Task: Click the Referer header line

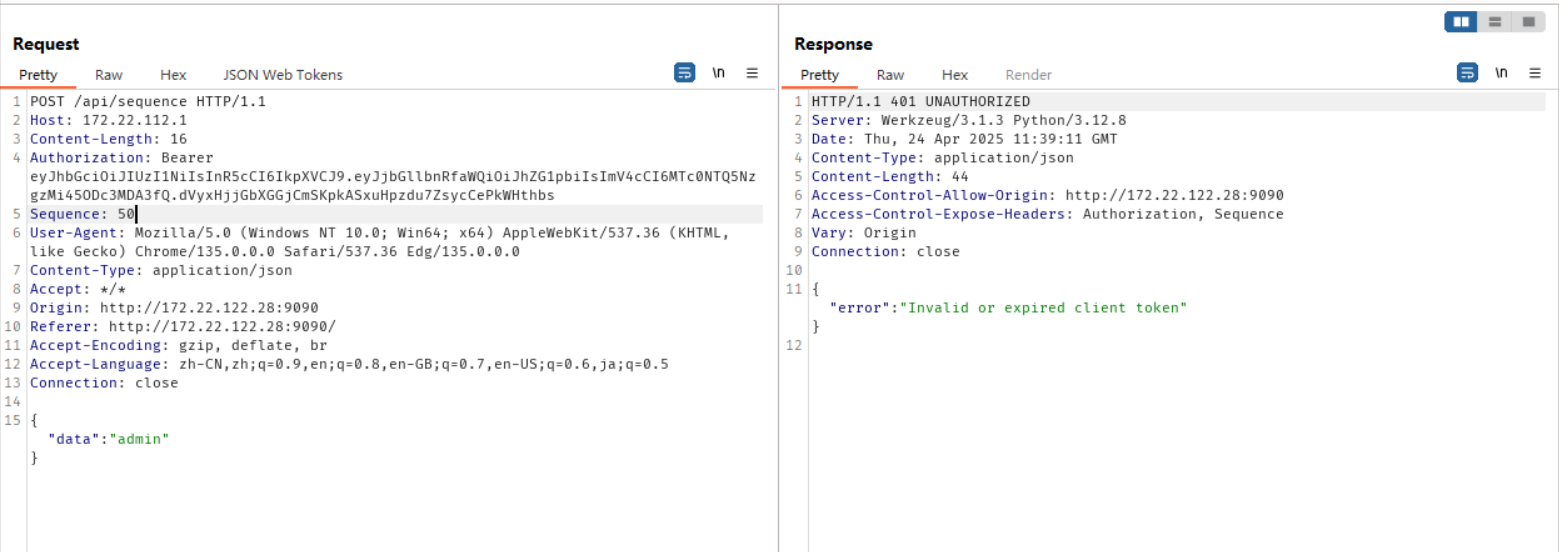Action: tap(183, 327)
